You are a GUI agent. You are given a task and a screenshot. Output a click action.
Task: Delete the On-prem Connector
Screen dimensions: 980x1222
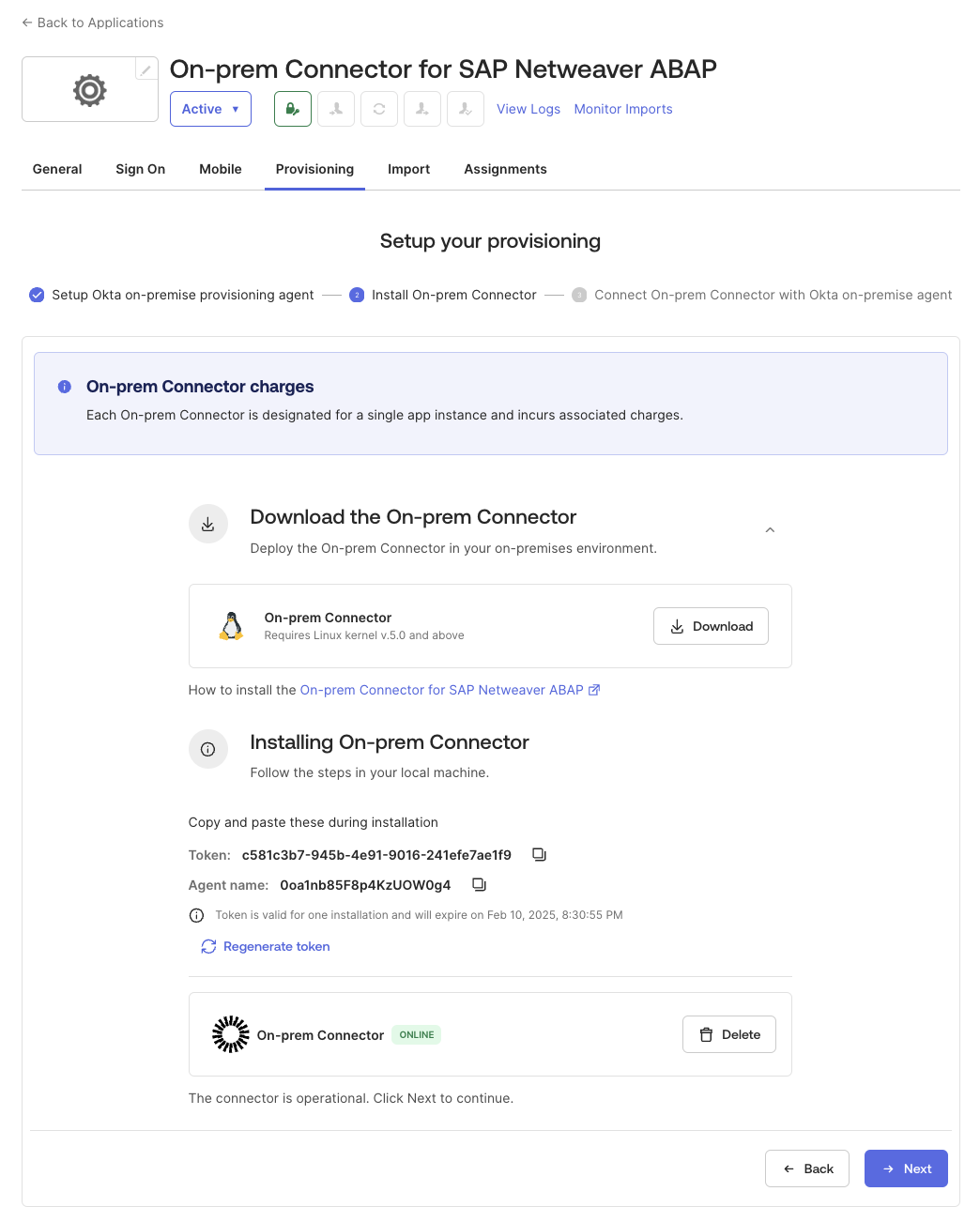click(x=729, y=1034)
